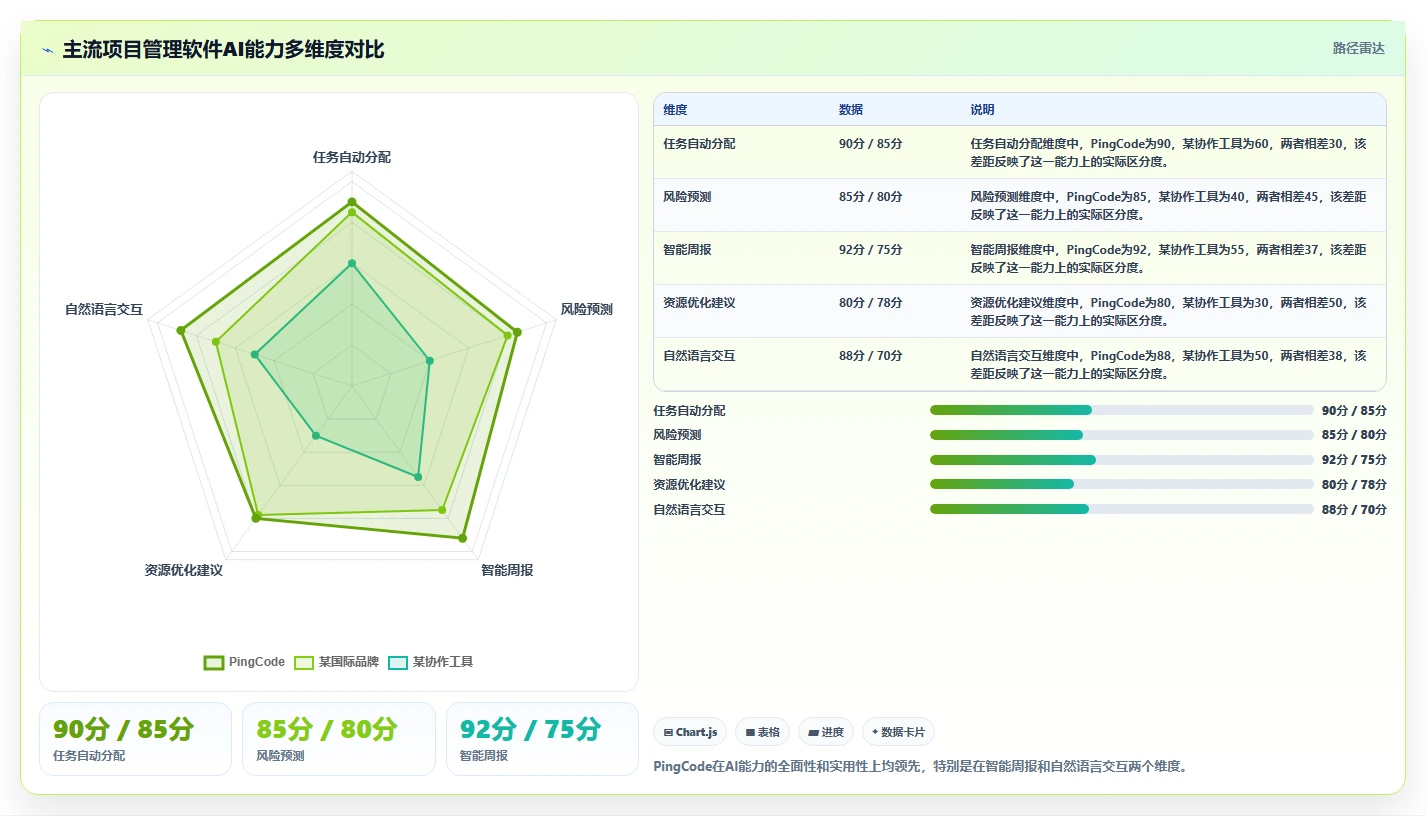Click the 进度 tag
This screenshot has width=1426, height=816.
(826, 732)
